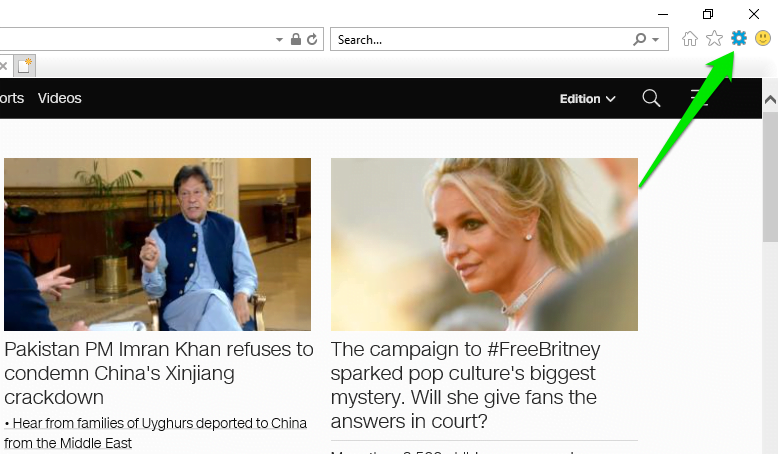Viewport: 778px width, 454px height.
Task: Expand the search provider dropdown arrow
Action: [x=656, y=40]
